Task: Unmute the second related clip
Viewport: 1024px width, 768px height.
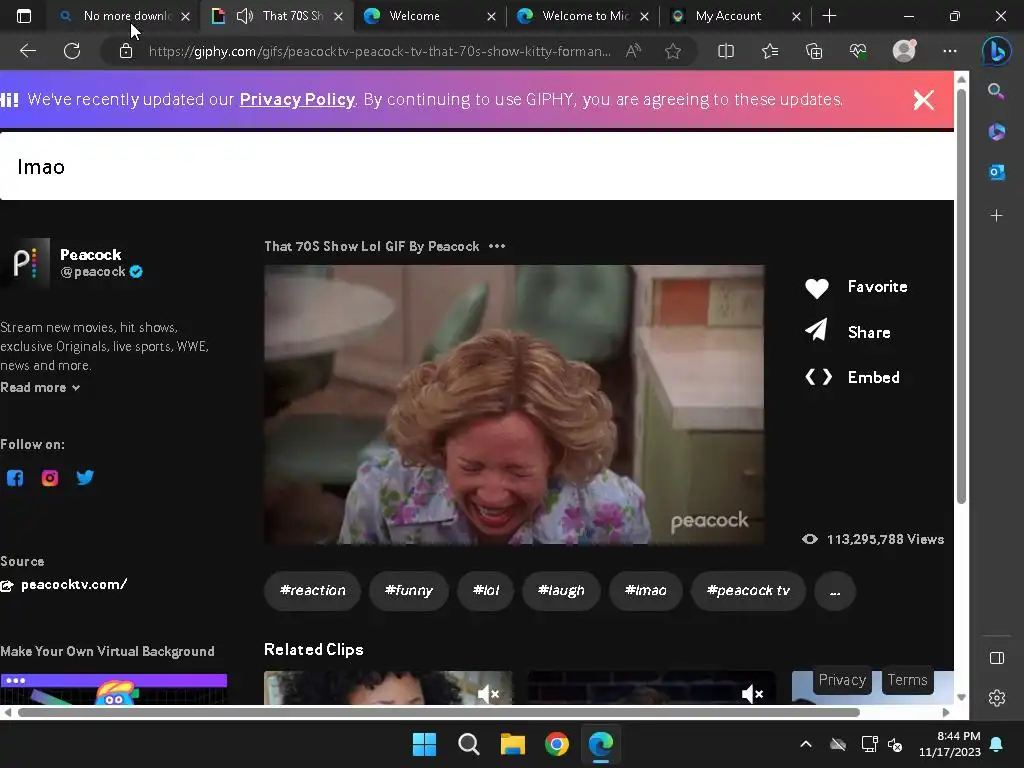Action: coord(752,694)
